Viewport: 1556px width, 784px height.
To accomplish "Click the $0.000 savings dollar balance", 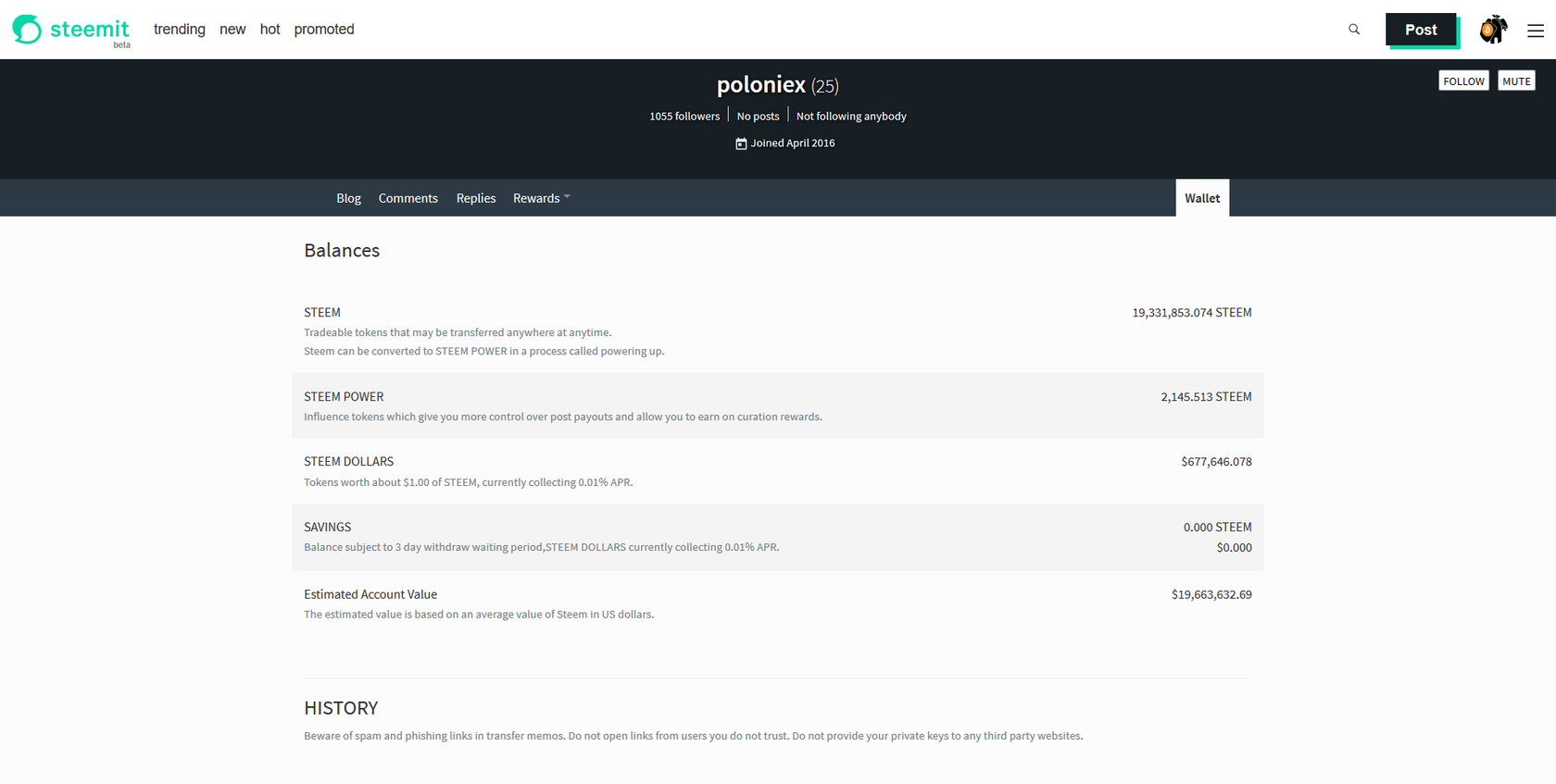I will point(1234,548).
